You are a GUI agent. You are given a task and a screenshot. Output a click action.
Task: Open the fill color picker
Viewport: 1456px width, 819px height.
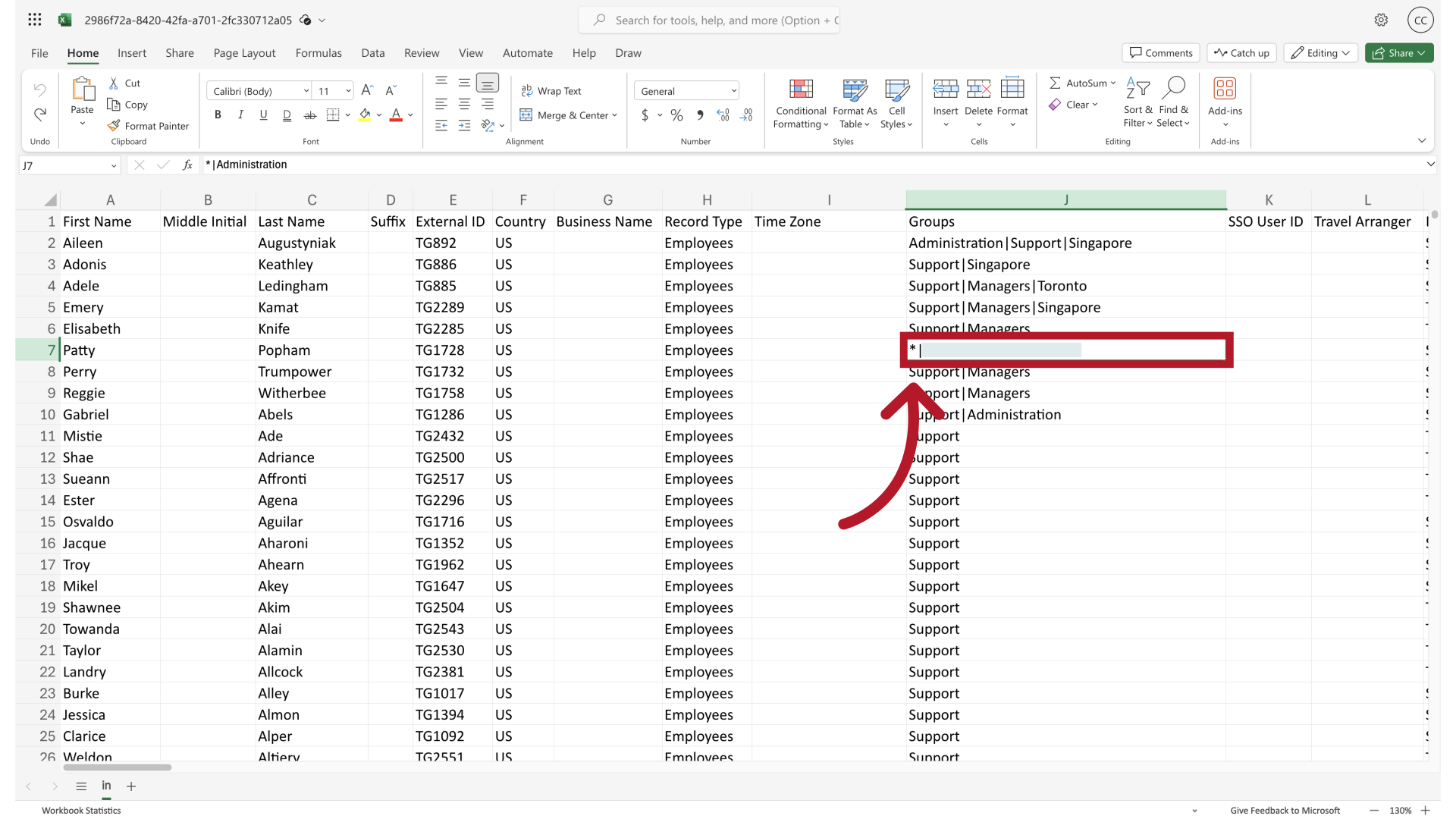point(378,115)
